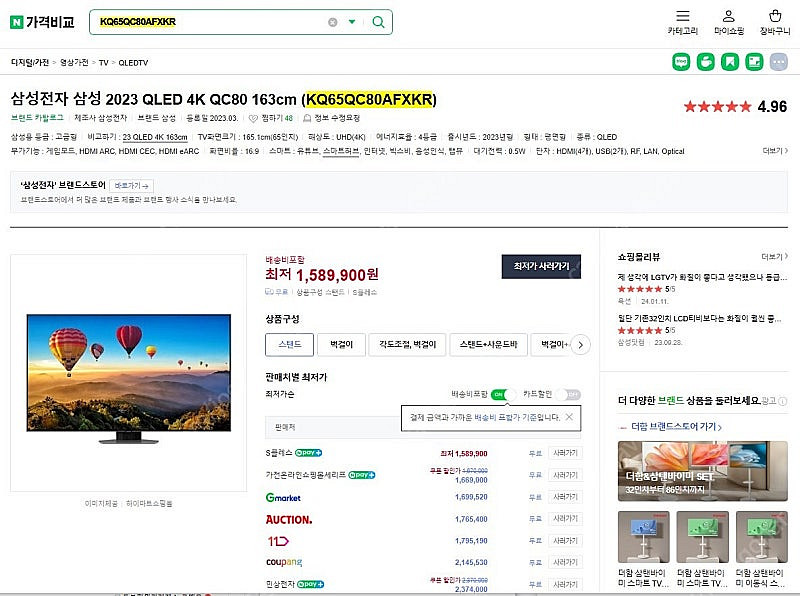Open the AUCTION seller logo
Viewport: 800px width, 596px height.
click(289, 519)
